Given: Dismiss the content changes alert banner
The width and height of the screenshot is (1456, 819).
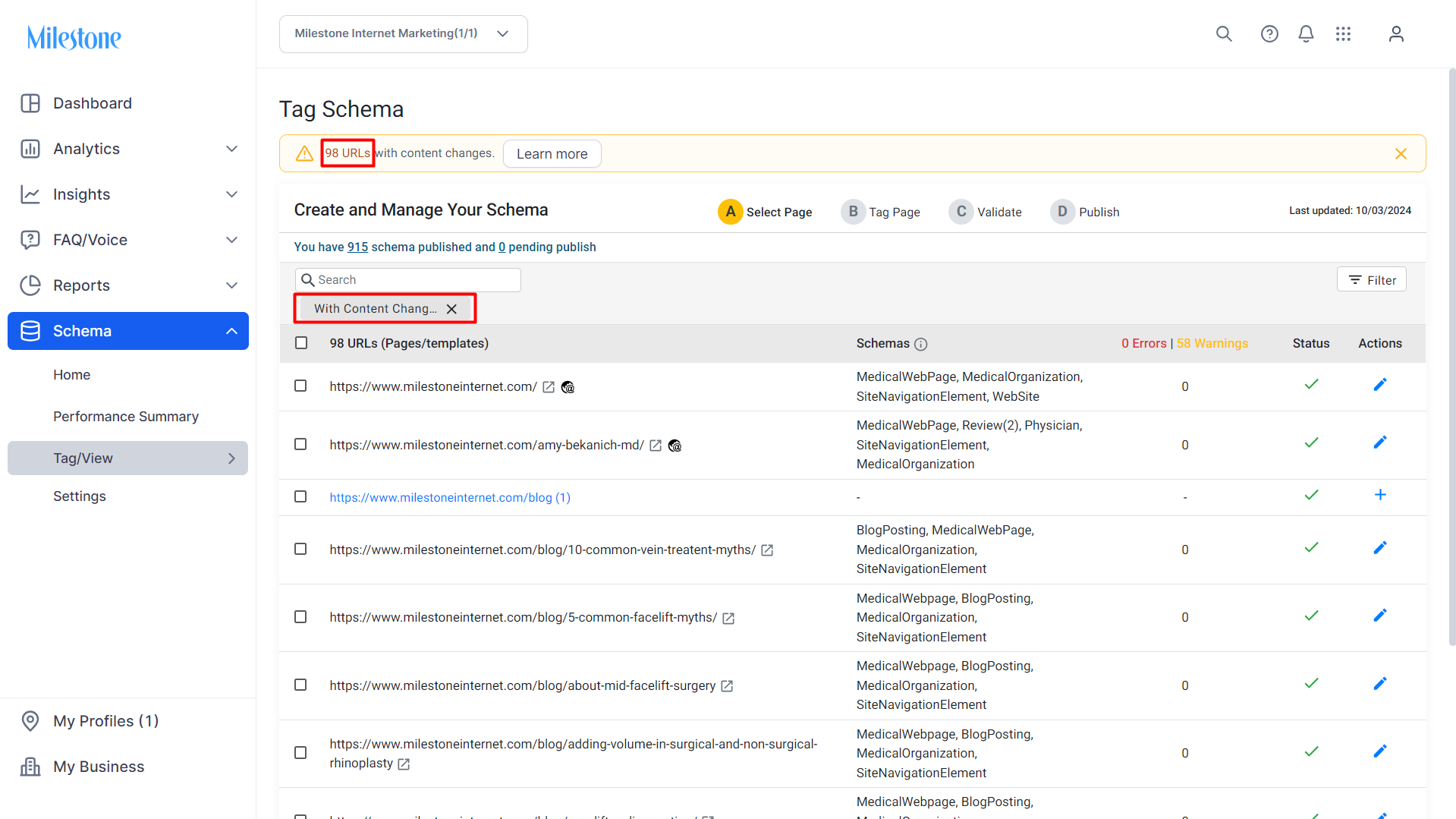Looking at the screenshot, I should [1401, 154].
